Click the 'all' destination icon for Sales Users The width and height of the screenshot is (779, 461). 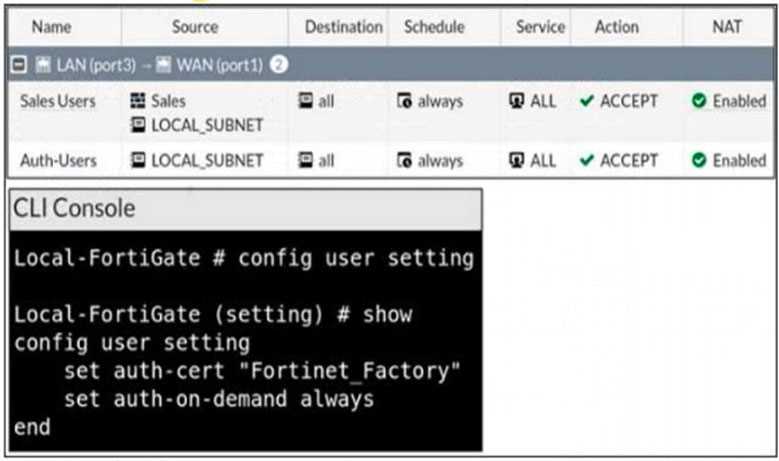[306, 101]
